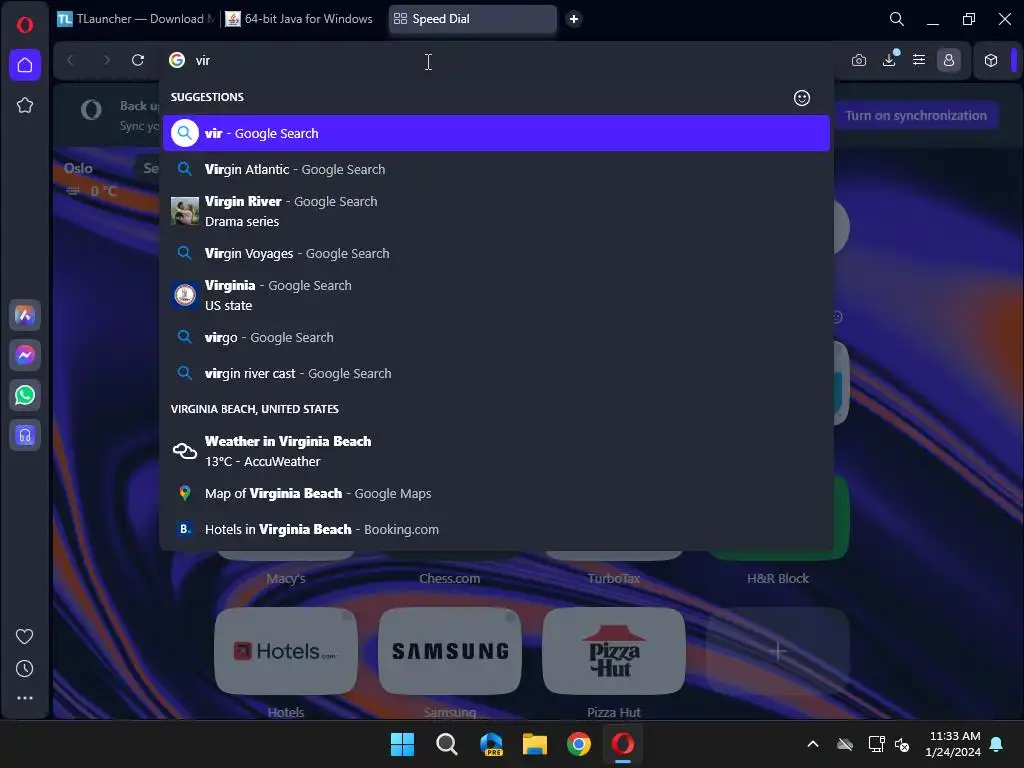This screenshot has height=768, width=1024.
Task: Open the user profile account icon
Action: tap(949, 60)
